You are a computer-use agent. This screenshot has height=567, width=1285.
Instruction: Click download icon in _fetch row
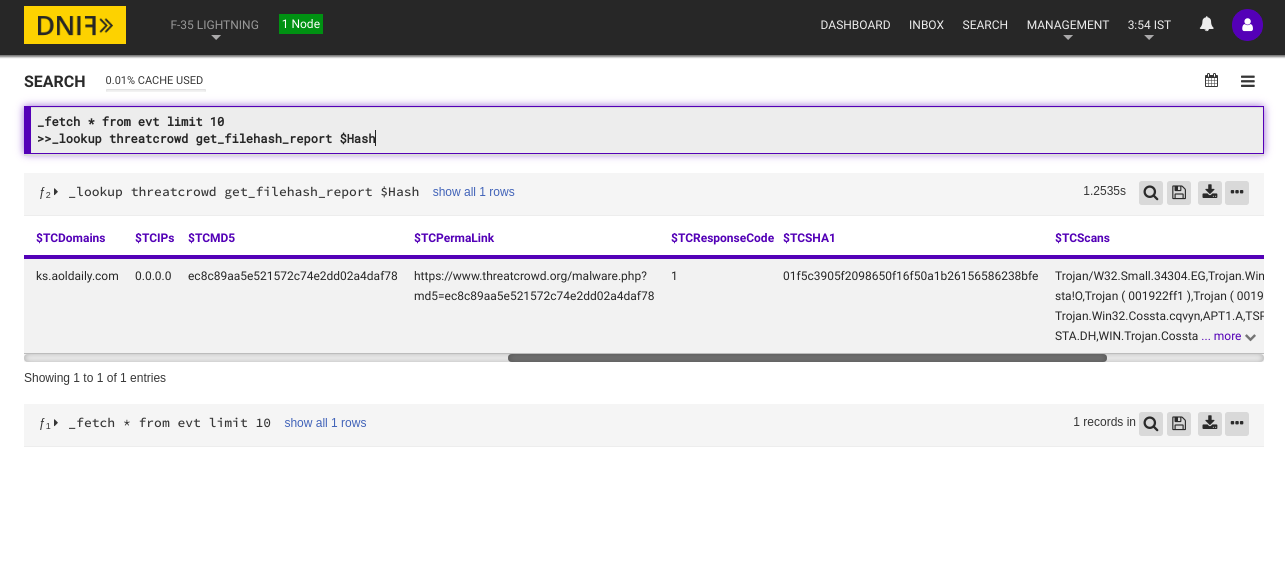[x=1210, y=424]
